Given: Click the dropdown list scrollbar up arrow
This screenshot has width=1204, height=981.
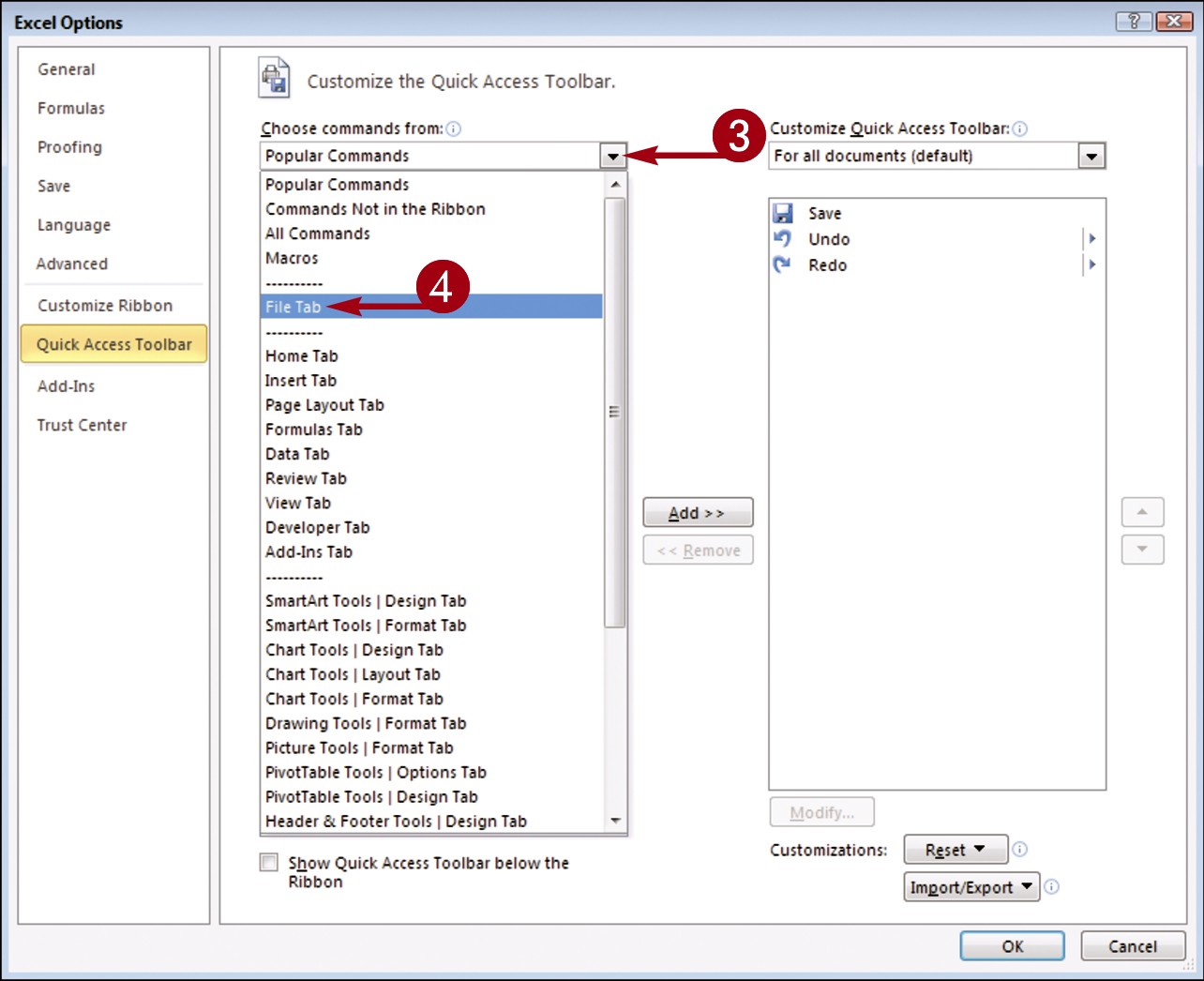Looking at the screenshot, I should [615, 185].
